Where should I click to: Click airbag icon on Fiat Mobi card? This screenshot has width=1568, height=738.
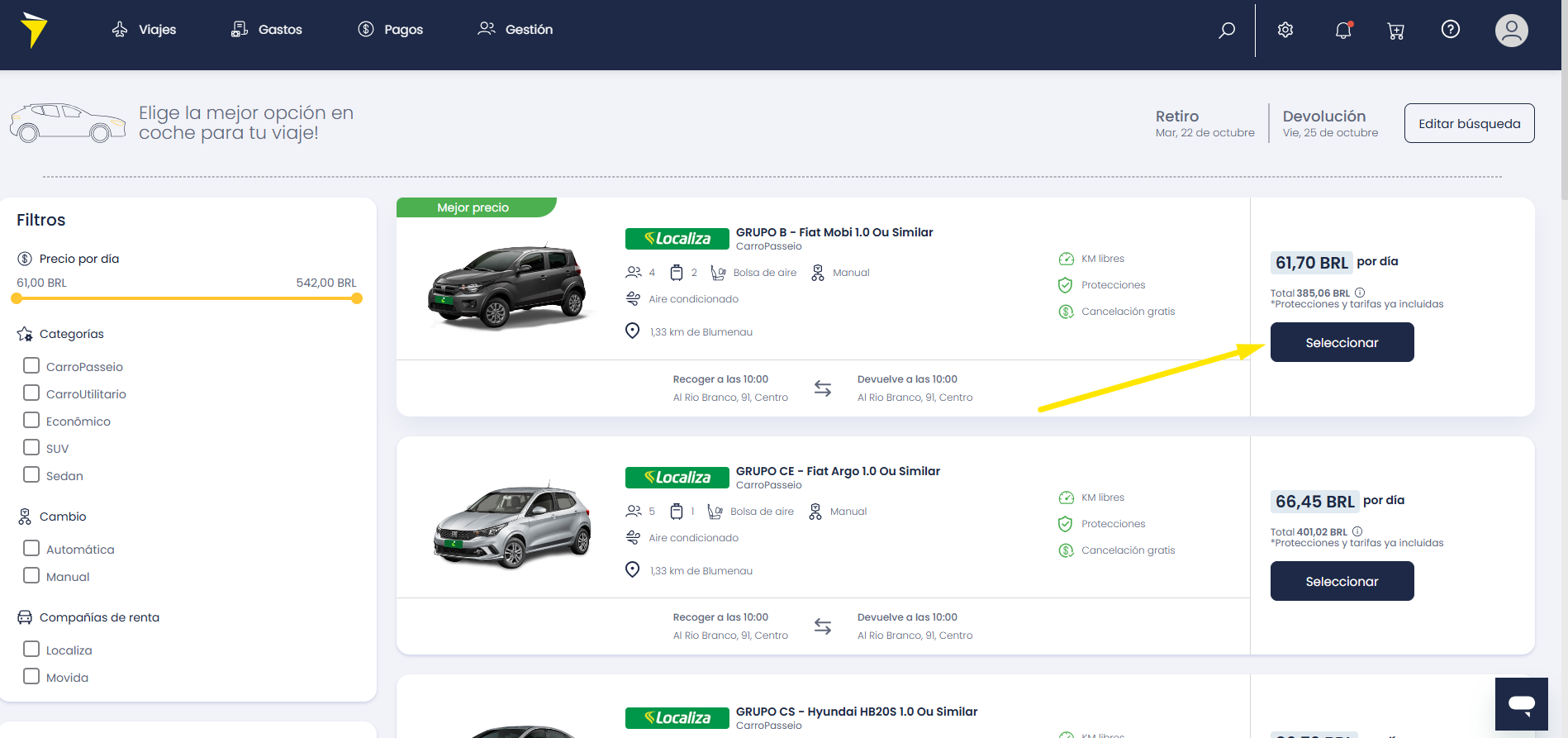pyautogui.click(x=718, y=273)
